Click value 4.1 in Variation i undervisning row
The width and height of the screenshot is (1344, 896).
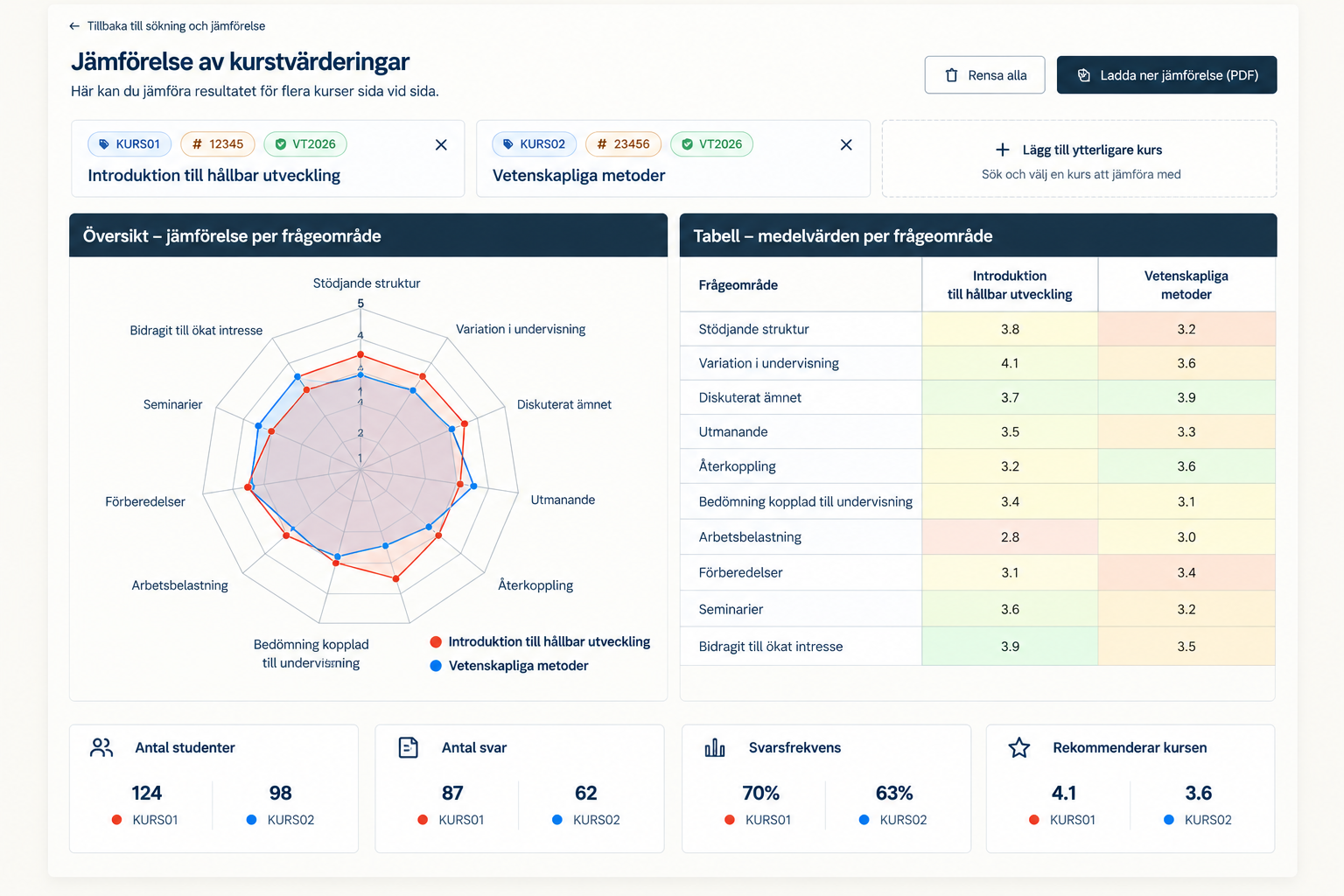point(1010,363)
